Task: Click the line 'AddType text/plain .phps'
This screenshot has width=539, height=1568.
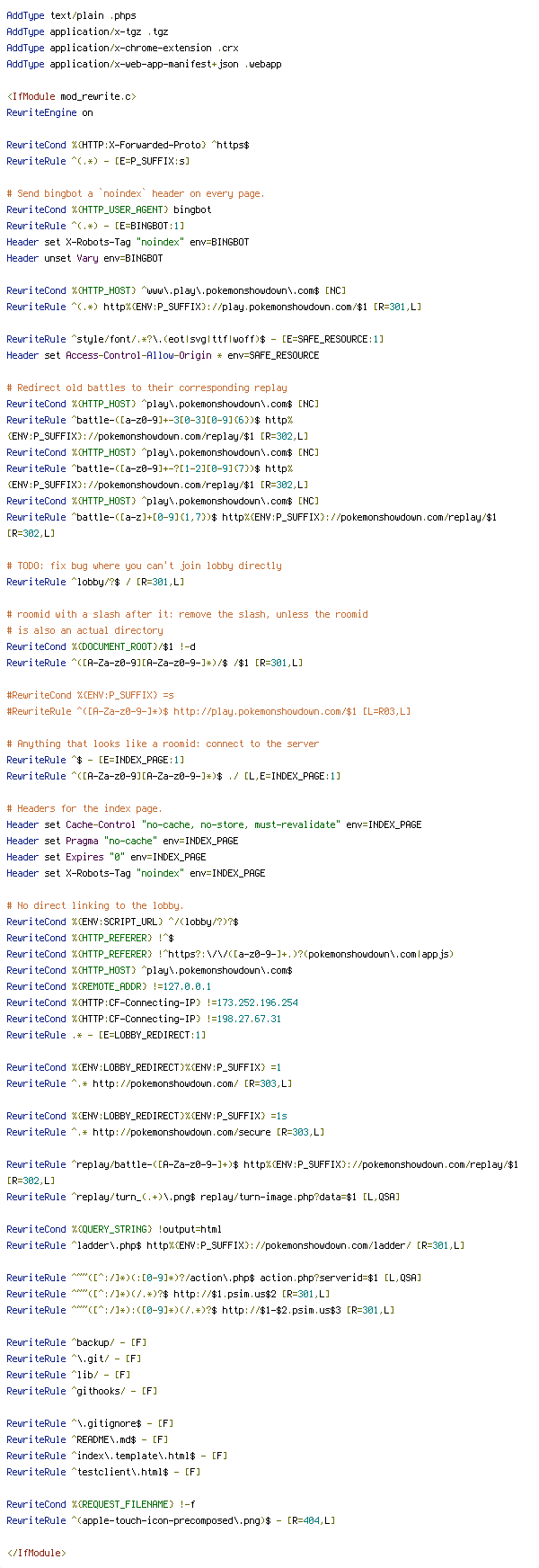Action: pyautogui.click(x=71, y=16)
